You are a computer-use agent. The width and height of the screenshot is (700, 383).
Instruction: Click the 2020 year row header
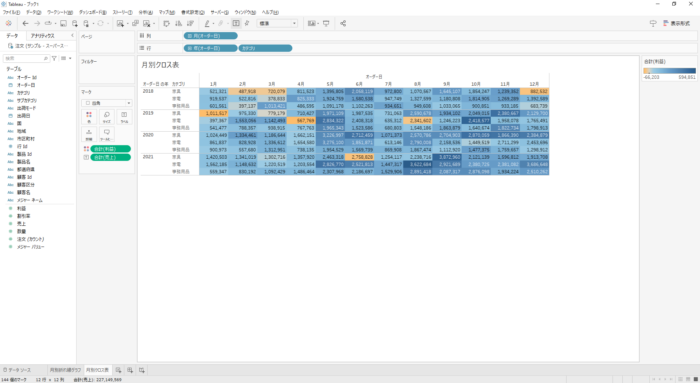(148, 134)
